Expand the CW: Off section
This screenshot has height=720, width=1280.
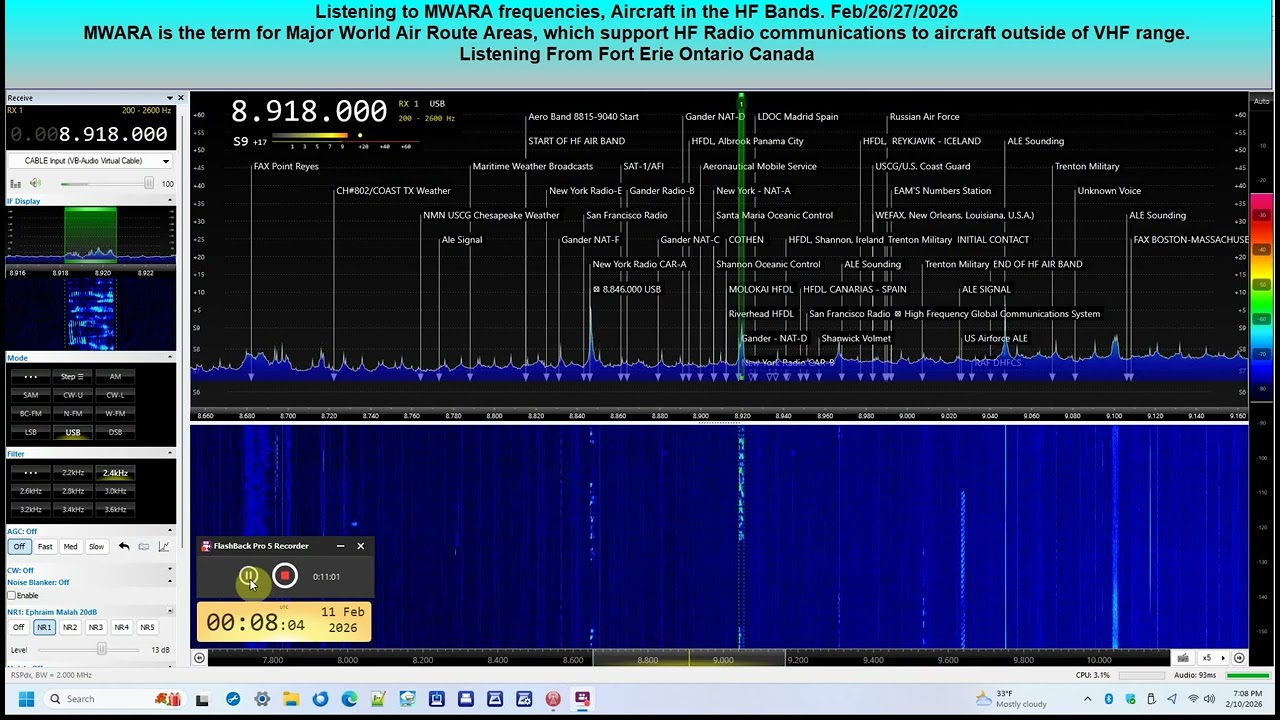(x=169, y=570)
